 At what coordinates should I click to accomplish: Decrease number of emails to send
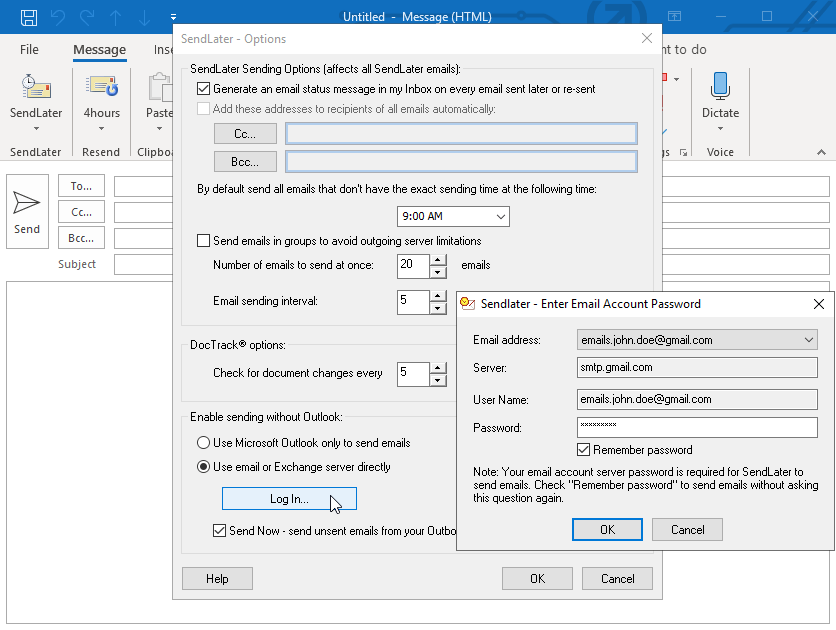coord(438,272)
